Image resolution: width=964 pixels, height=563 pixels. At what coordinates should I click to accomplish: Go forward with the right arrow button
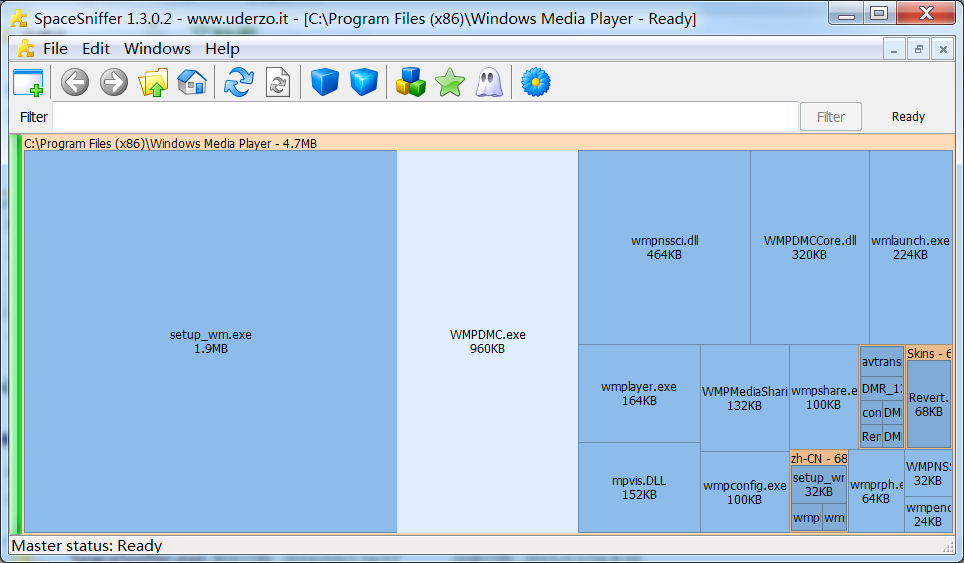coord(114,82)
